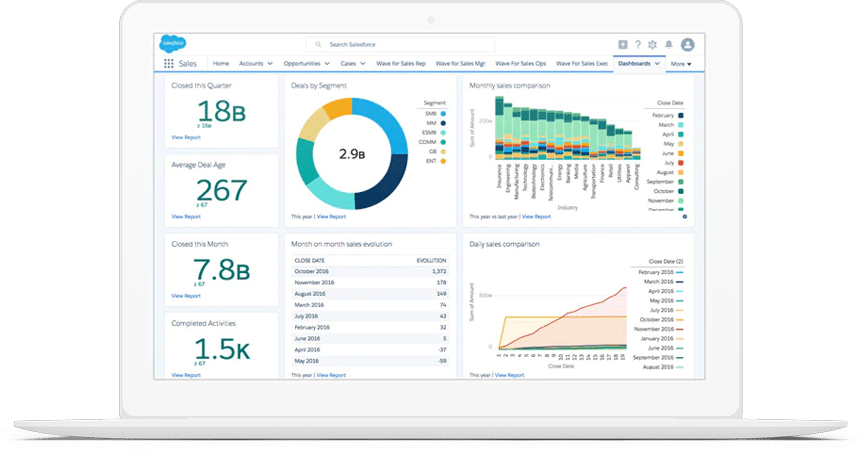Expand the Dashboards dropdown chevron

point(657,64)
